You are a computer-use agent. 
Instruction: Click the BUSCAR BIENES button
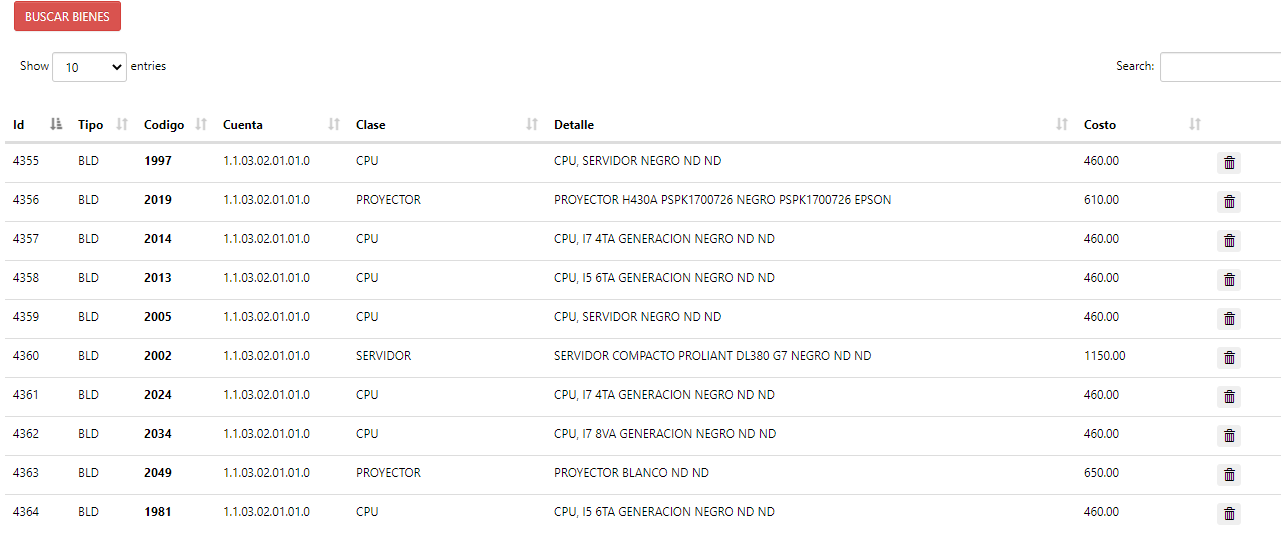coord(67,17)
